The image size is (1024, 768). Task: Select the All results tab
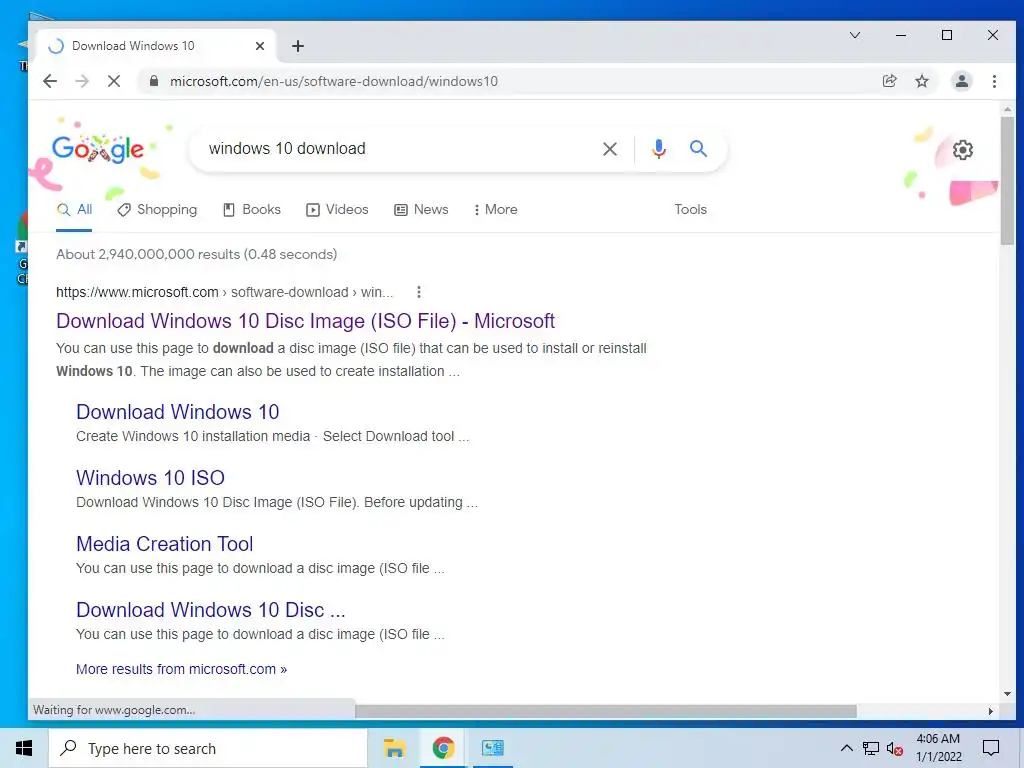(x=74, y=210)
